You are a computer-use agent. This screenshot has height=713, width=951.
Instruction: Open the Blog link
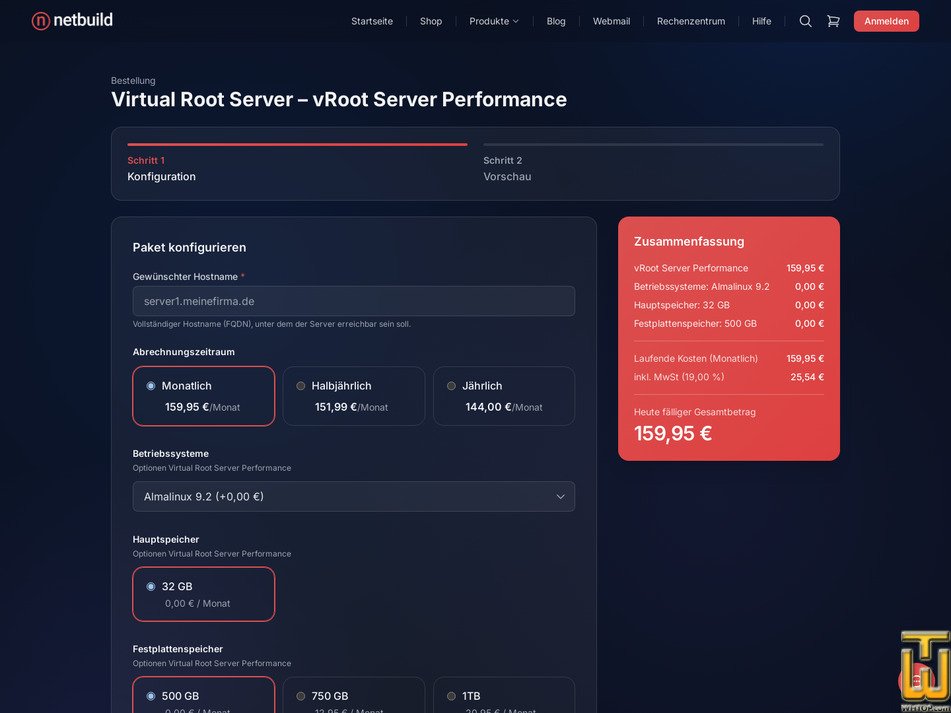point(556,21)
